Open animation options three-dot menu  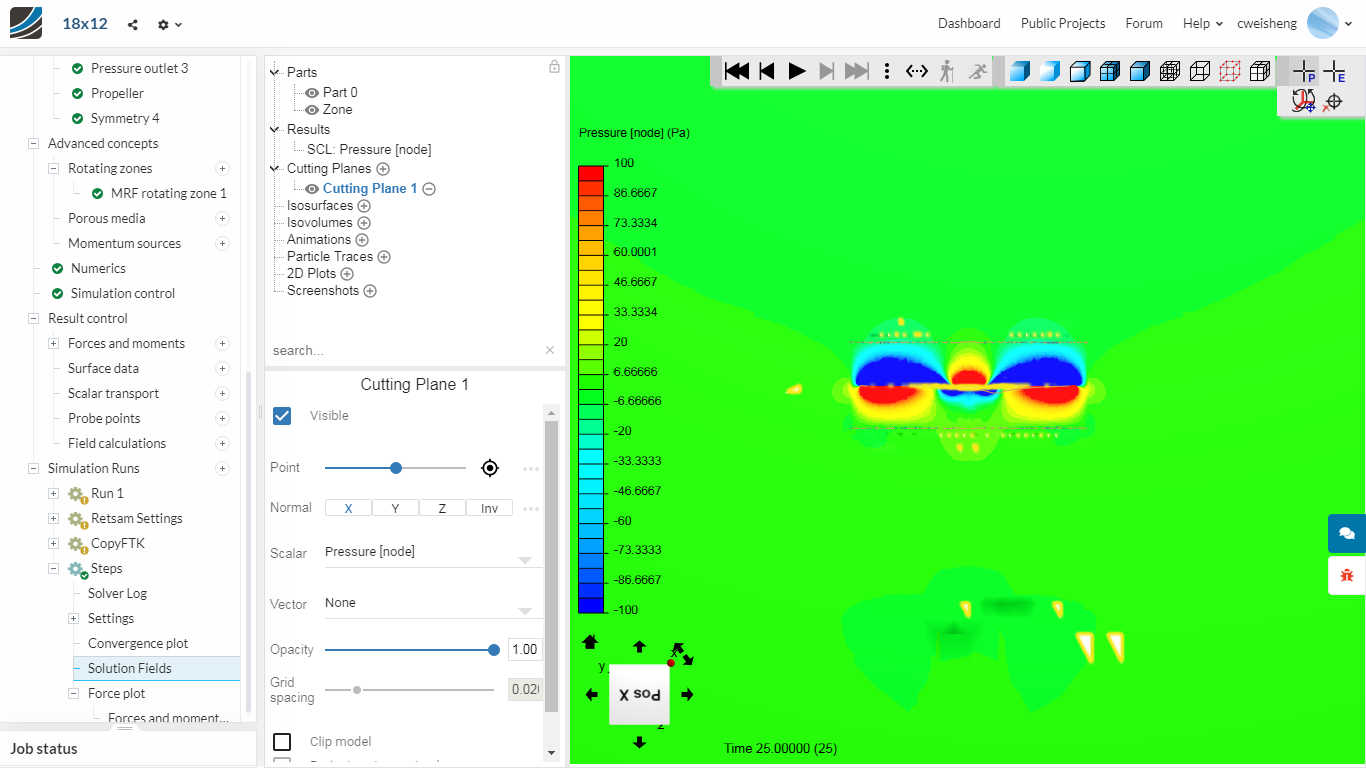click(887, 71)
